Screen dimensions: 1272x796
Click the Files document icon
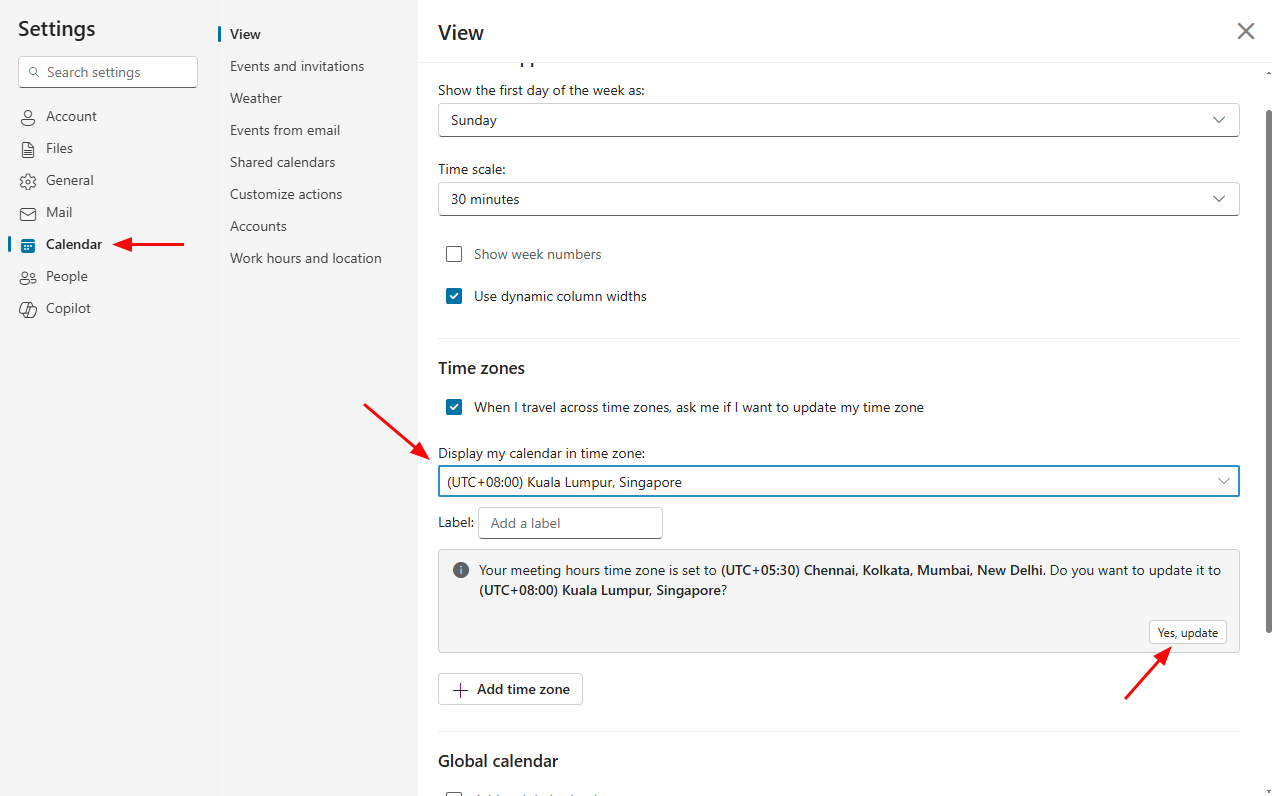point(28,149)
